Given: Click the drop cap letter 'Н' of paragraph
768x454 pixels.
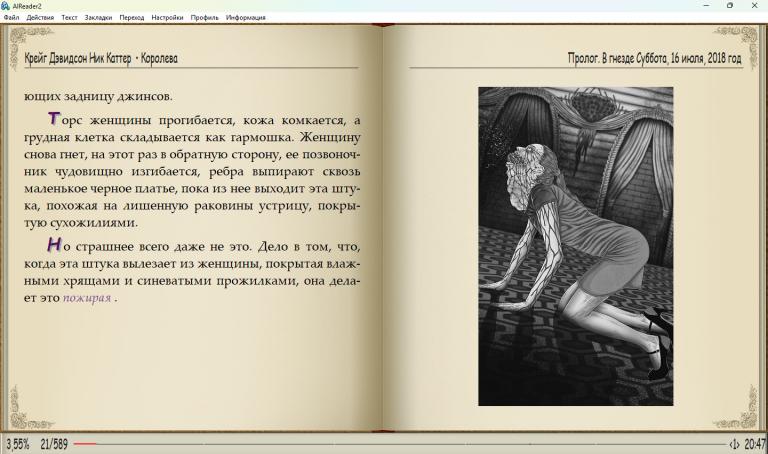Looking at the screenshot, I should pyautogui.click(x=54, y=244).
